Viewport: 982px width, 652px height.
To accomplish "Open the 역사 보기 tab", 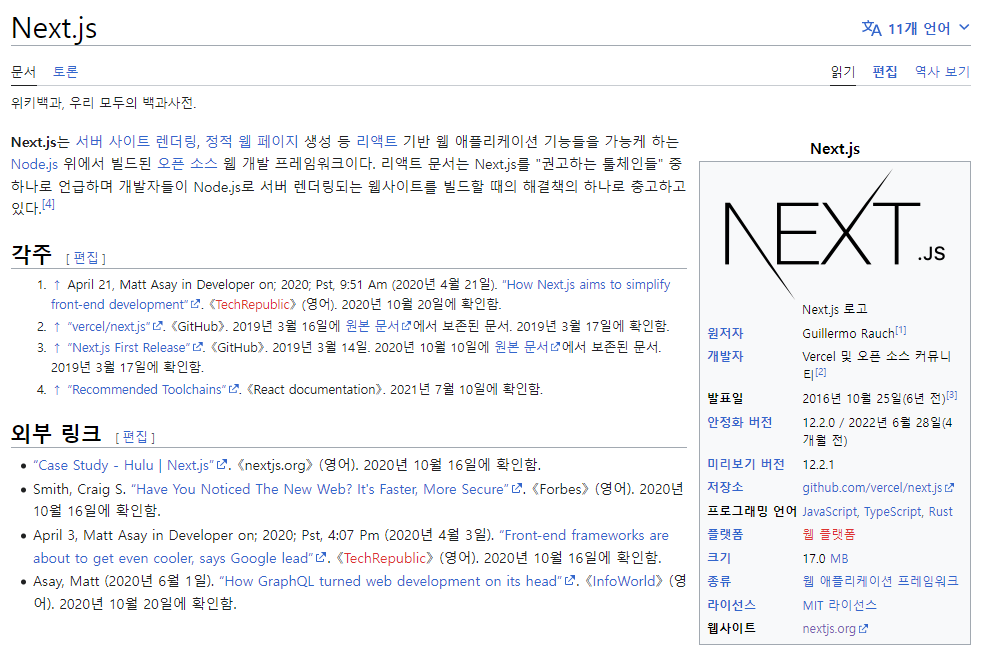I will [x=942, y=72].
